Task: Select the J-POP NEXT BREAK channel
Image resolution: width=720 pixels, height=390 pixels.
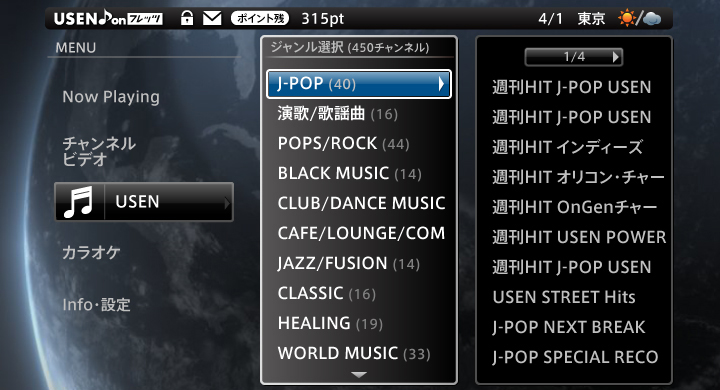Action: [568, 327]
